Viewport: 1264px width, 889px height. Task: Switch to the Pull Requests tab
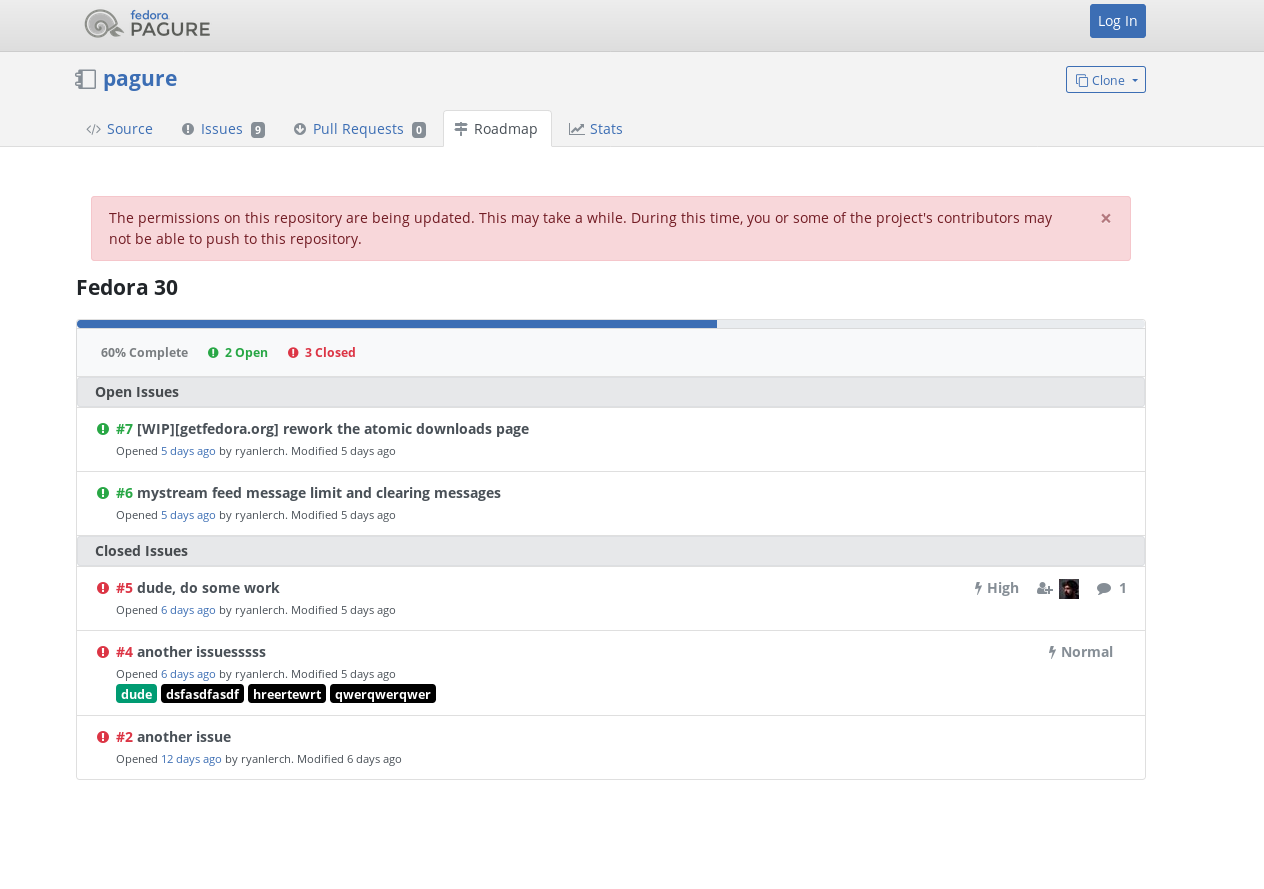(x=359, y=129)
